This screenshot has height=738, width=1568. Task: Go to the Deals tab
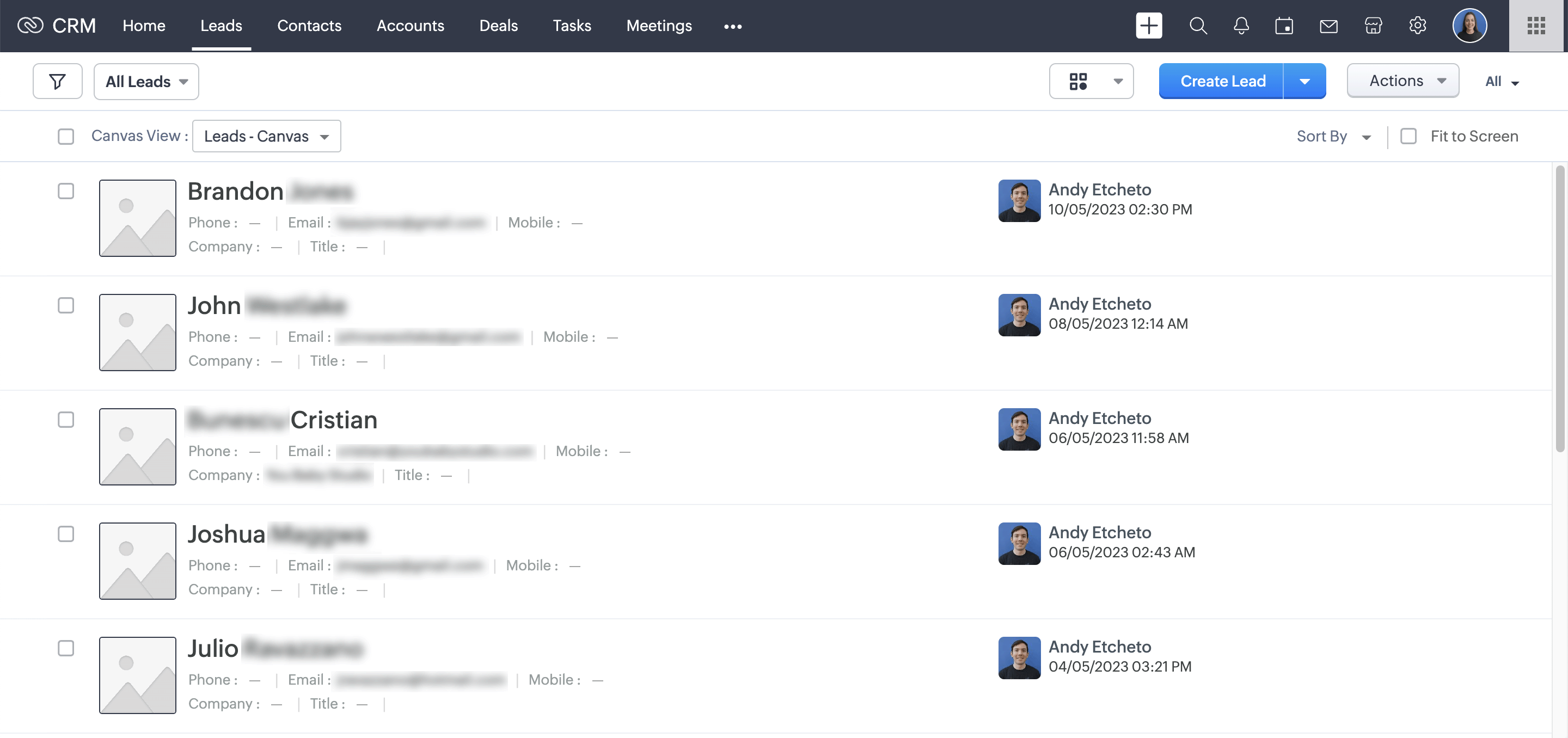(498, 26)
